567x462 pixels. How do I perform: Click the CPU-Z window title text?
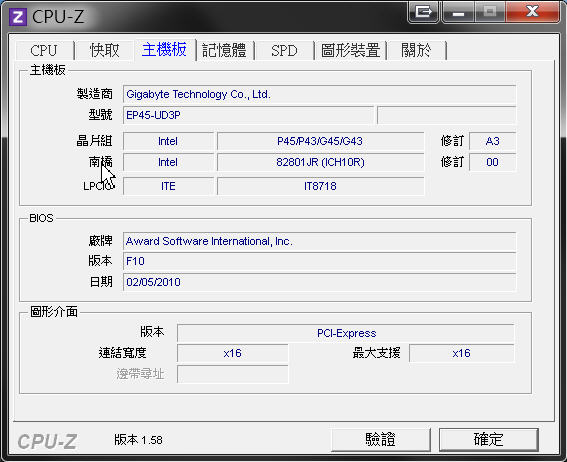pos(58,17)
